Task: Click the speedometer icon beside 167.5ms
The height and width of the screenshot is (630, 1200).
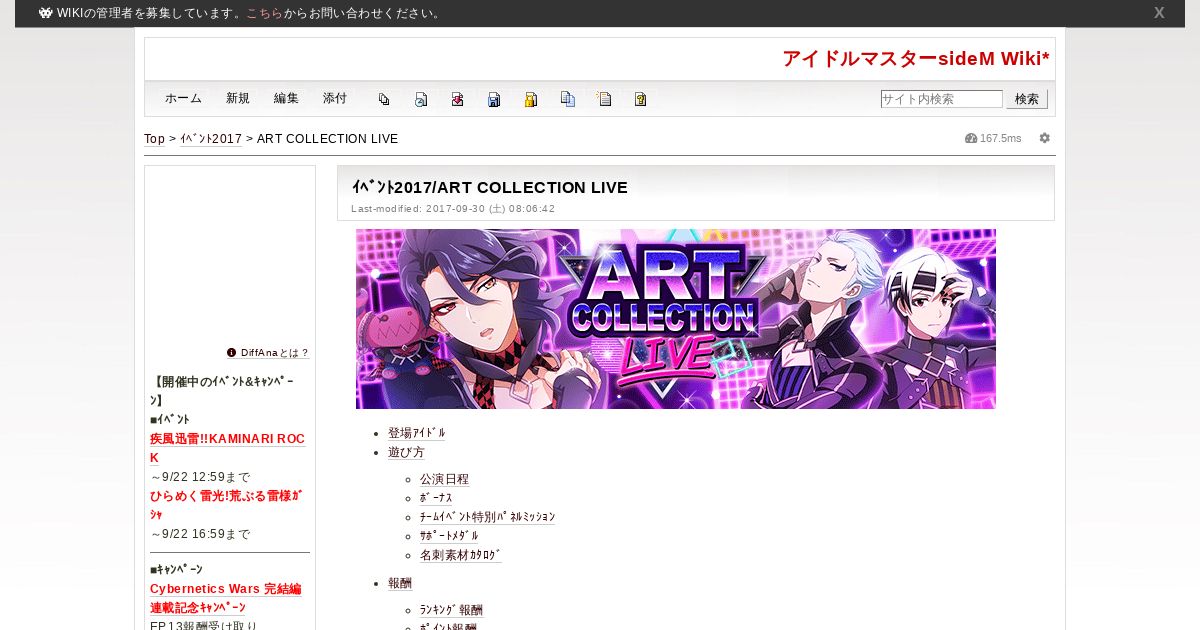Action: [x=971, y=138]
